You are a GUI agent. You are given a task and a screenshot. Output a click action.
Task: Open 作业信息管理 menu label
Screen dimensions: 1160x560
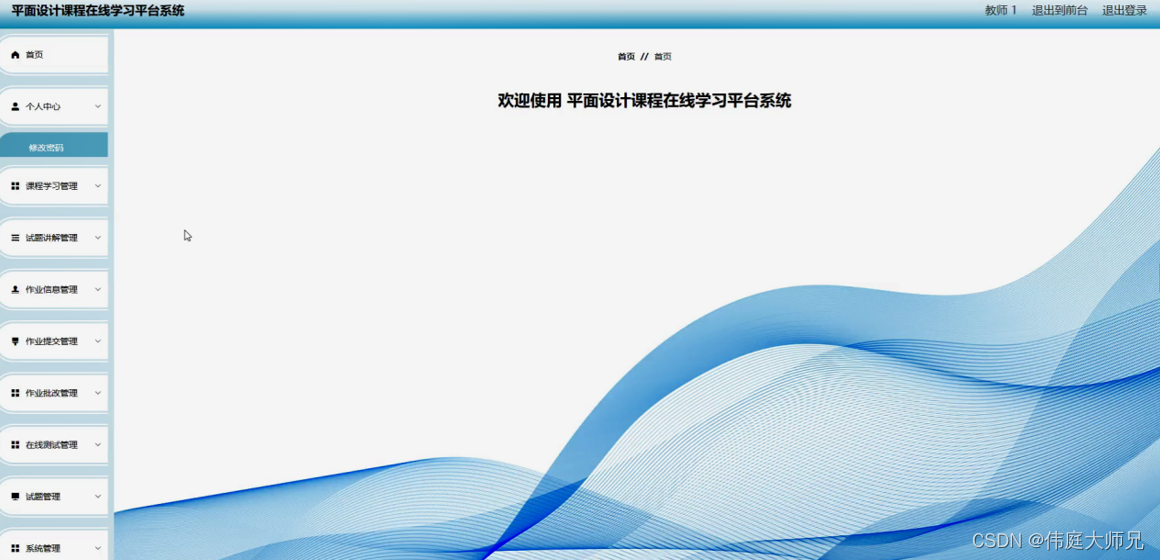coord(51,290)
